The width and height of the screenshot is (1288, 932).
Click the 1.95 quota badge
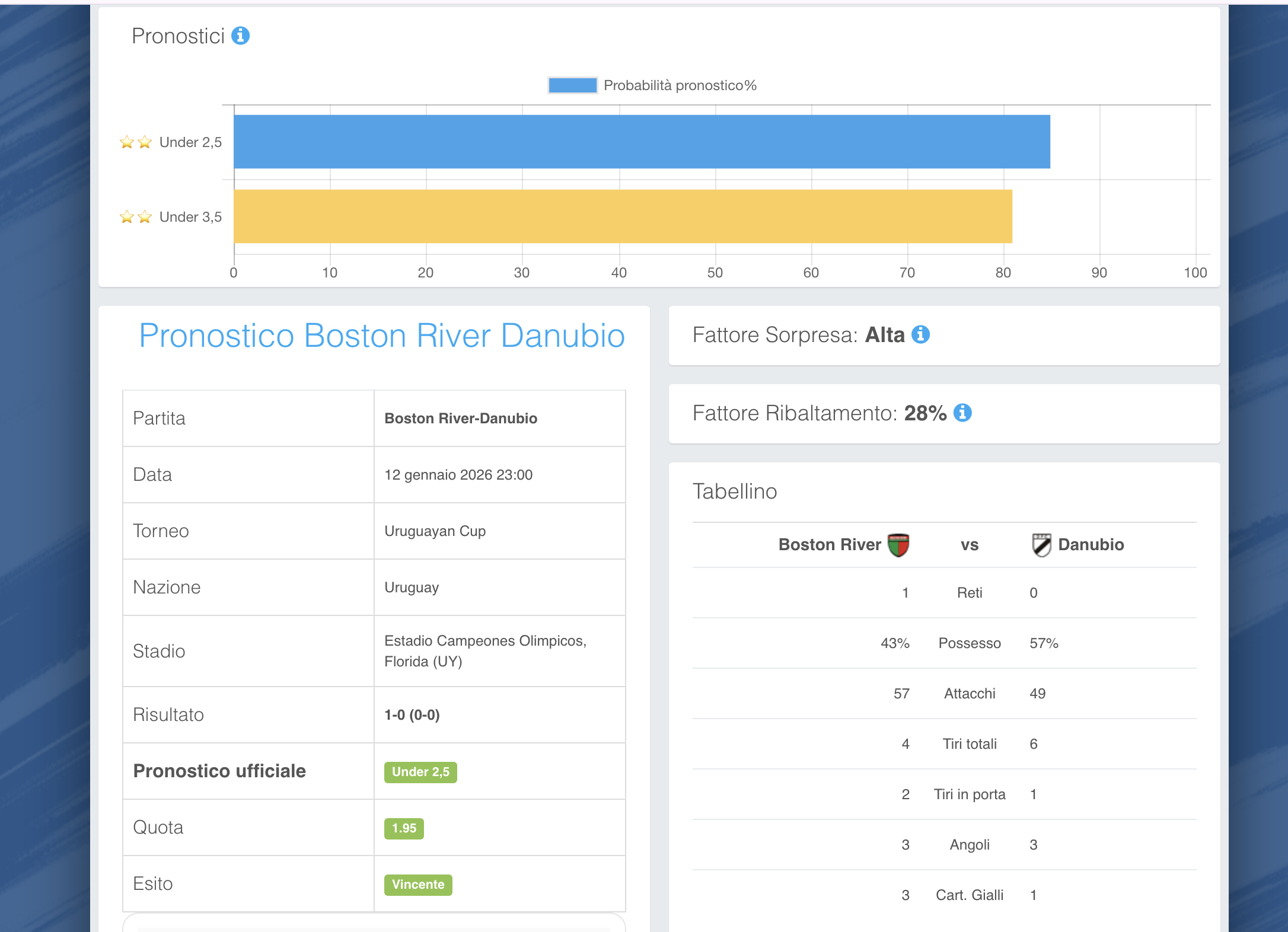(404, 828)
